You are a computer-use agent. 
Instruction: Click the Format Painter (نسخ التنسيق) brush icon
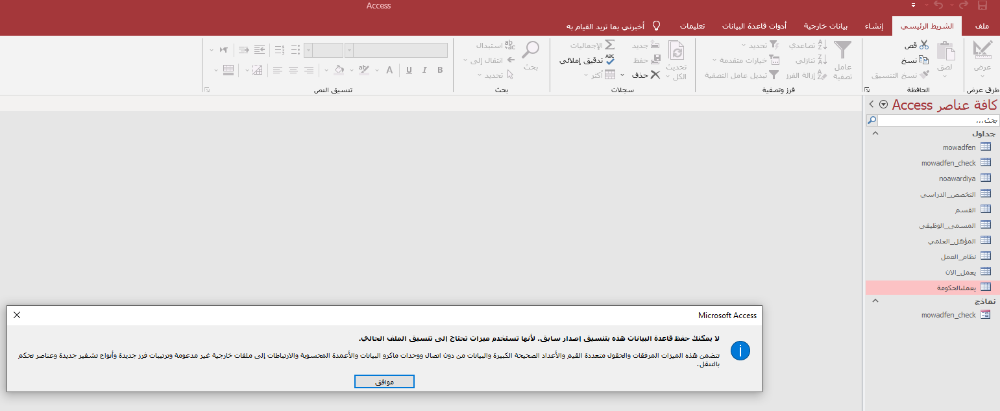923,75
